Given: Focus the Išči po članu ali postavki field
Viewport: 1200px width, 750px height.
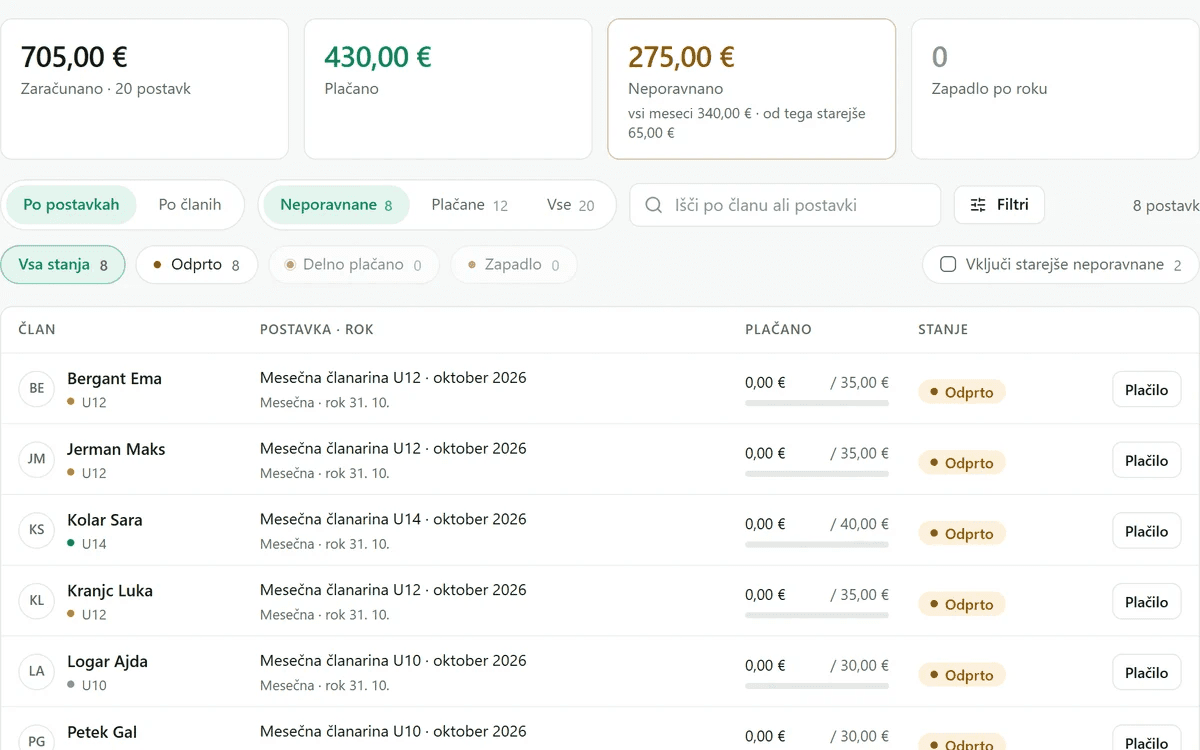Looking at the screenshot, I should 785,205.
